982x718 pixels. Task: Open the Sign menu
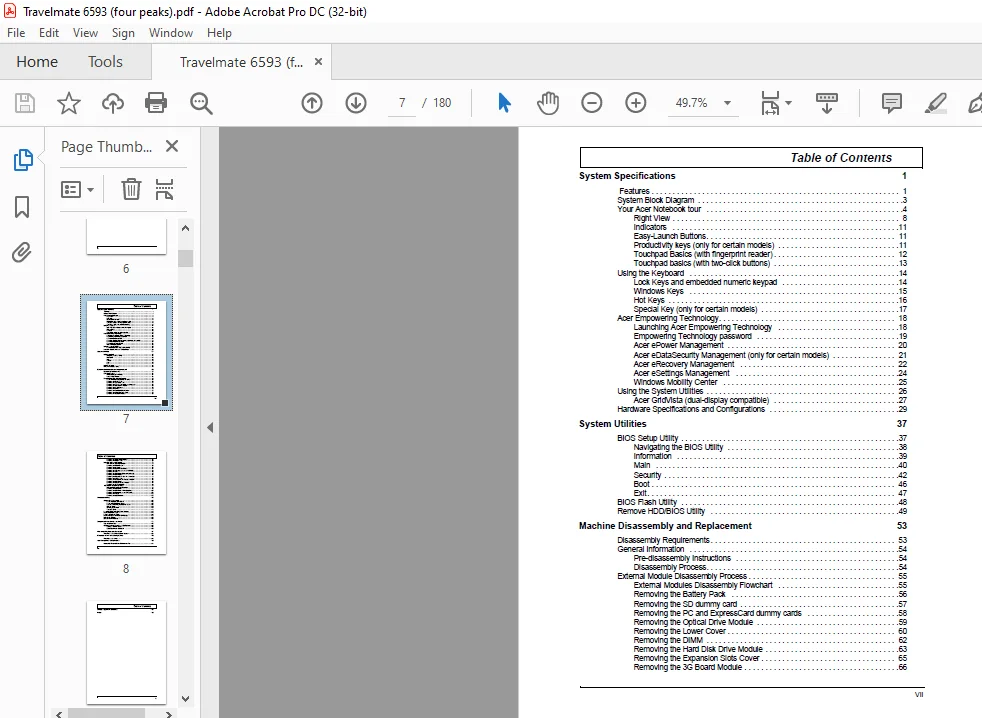coord(123,33)
